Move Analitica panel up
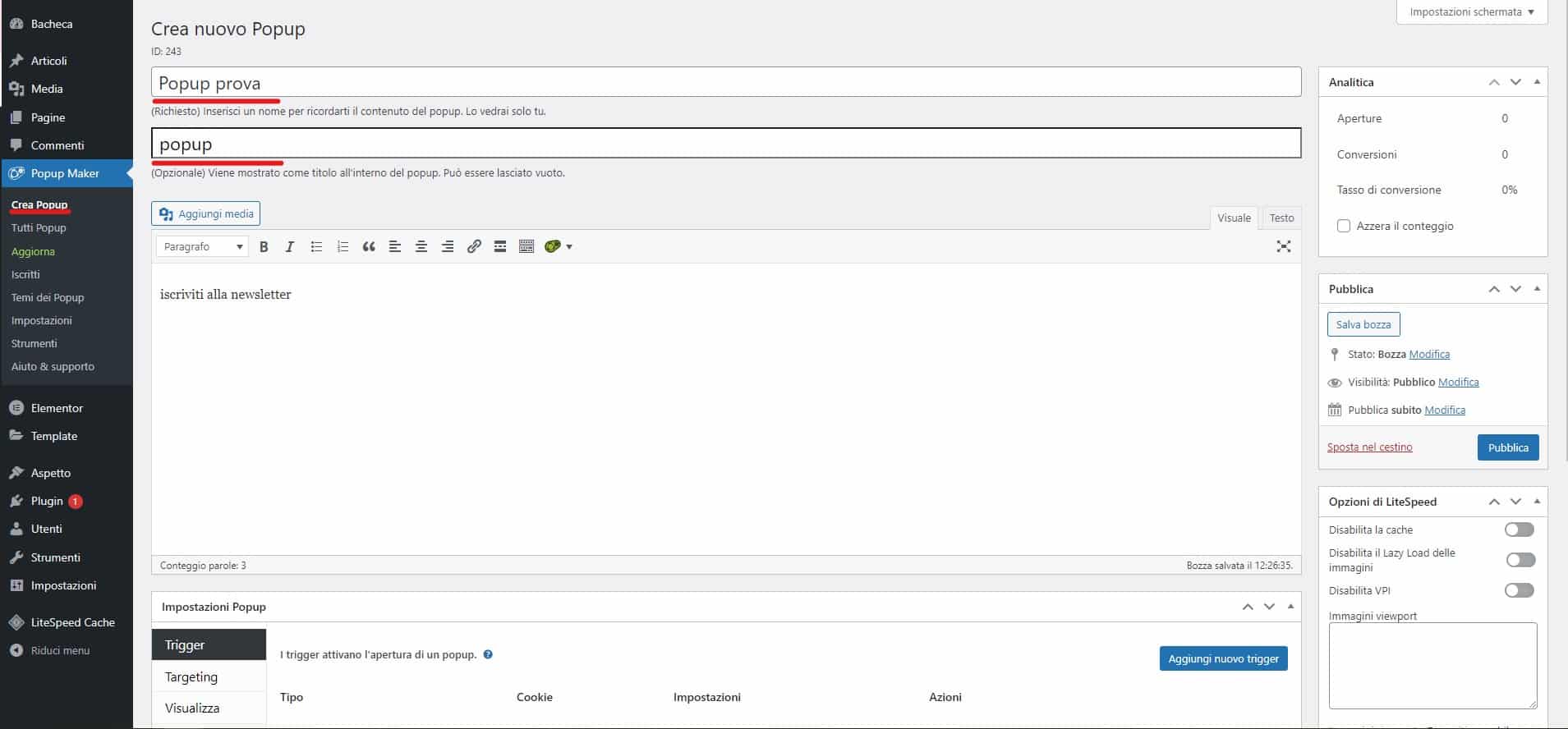 click(x=1494, y=82)
